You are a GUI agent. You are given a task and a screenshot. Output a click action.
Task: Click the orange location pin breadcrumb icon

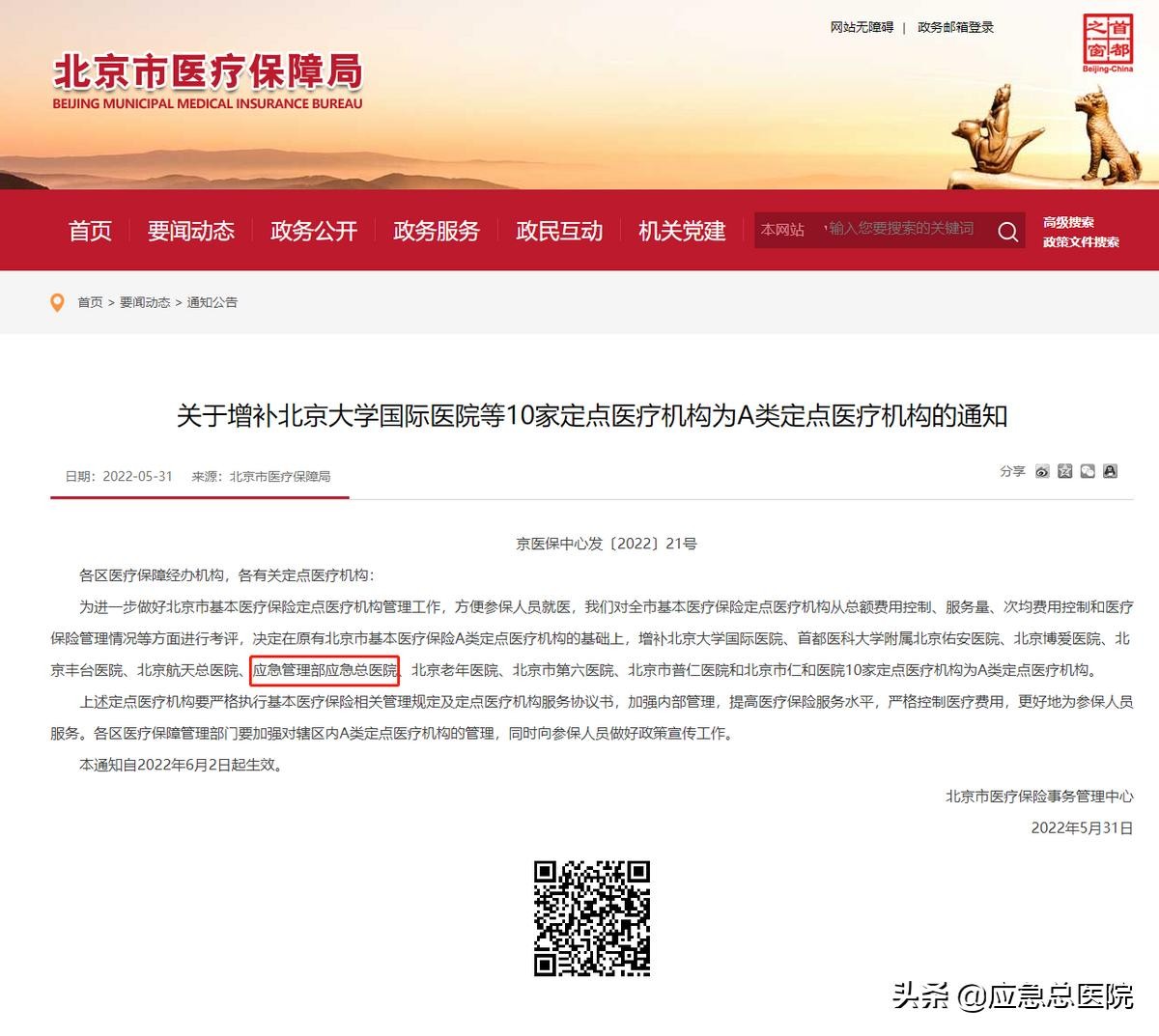pos(57,302)
